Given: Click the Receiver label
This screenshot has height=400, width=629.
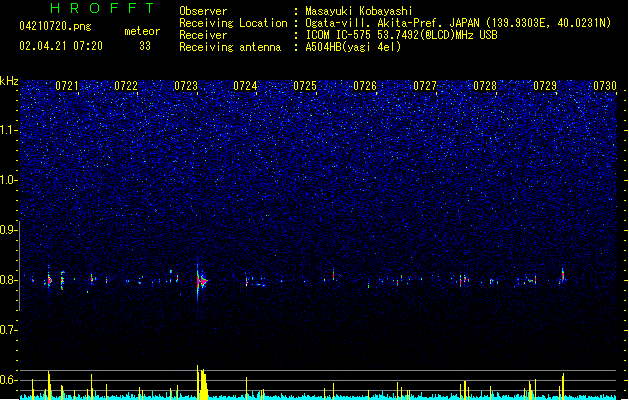Looking at the screenshot, I should (x=203, y=35).
